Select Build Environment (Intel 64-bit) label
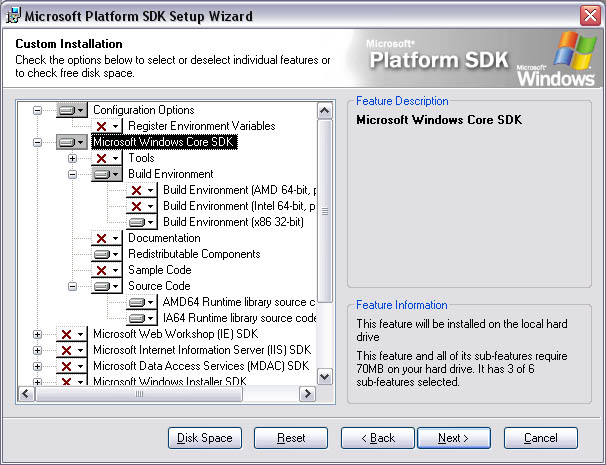606x465 pixels. pyautogui.click(x=239, y=206)
